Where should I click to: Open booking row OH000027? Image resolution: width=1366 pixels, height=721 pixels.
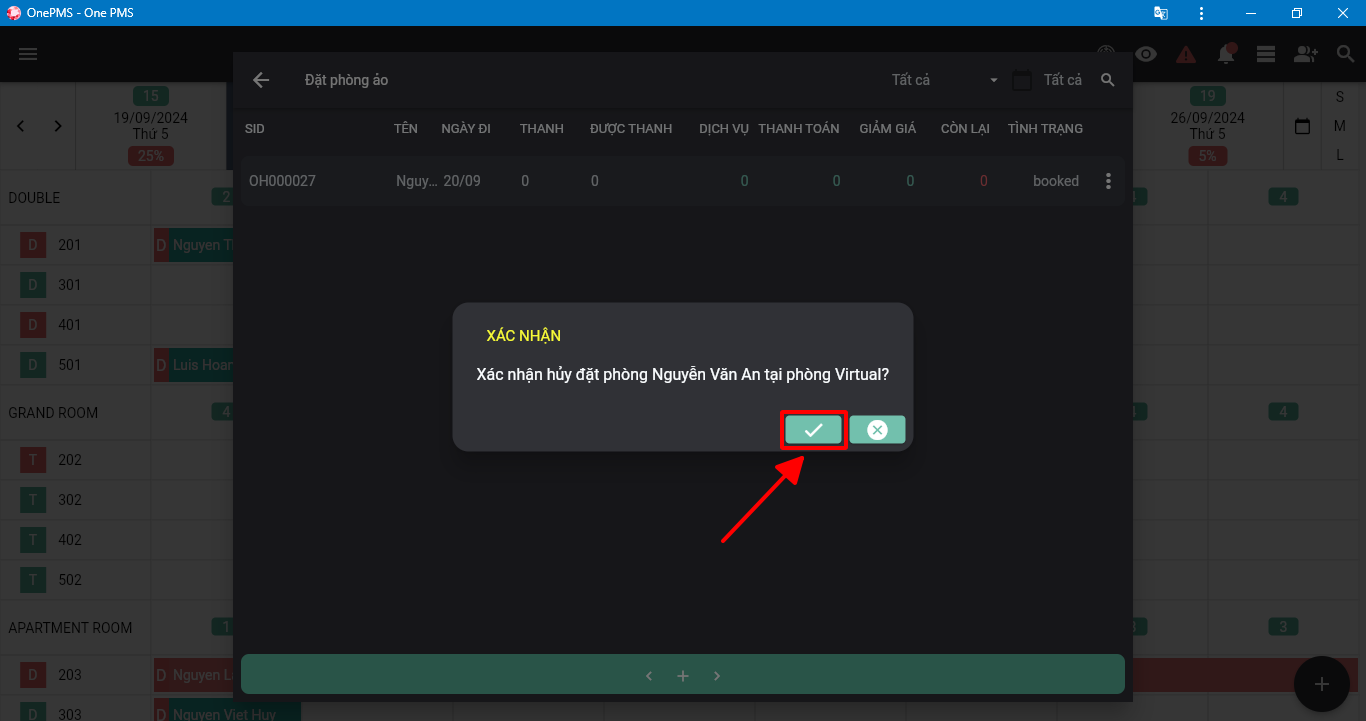(x=683, y=181)
